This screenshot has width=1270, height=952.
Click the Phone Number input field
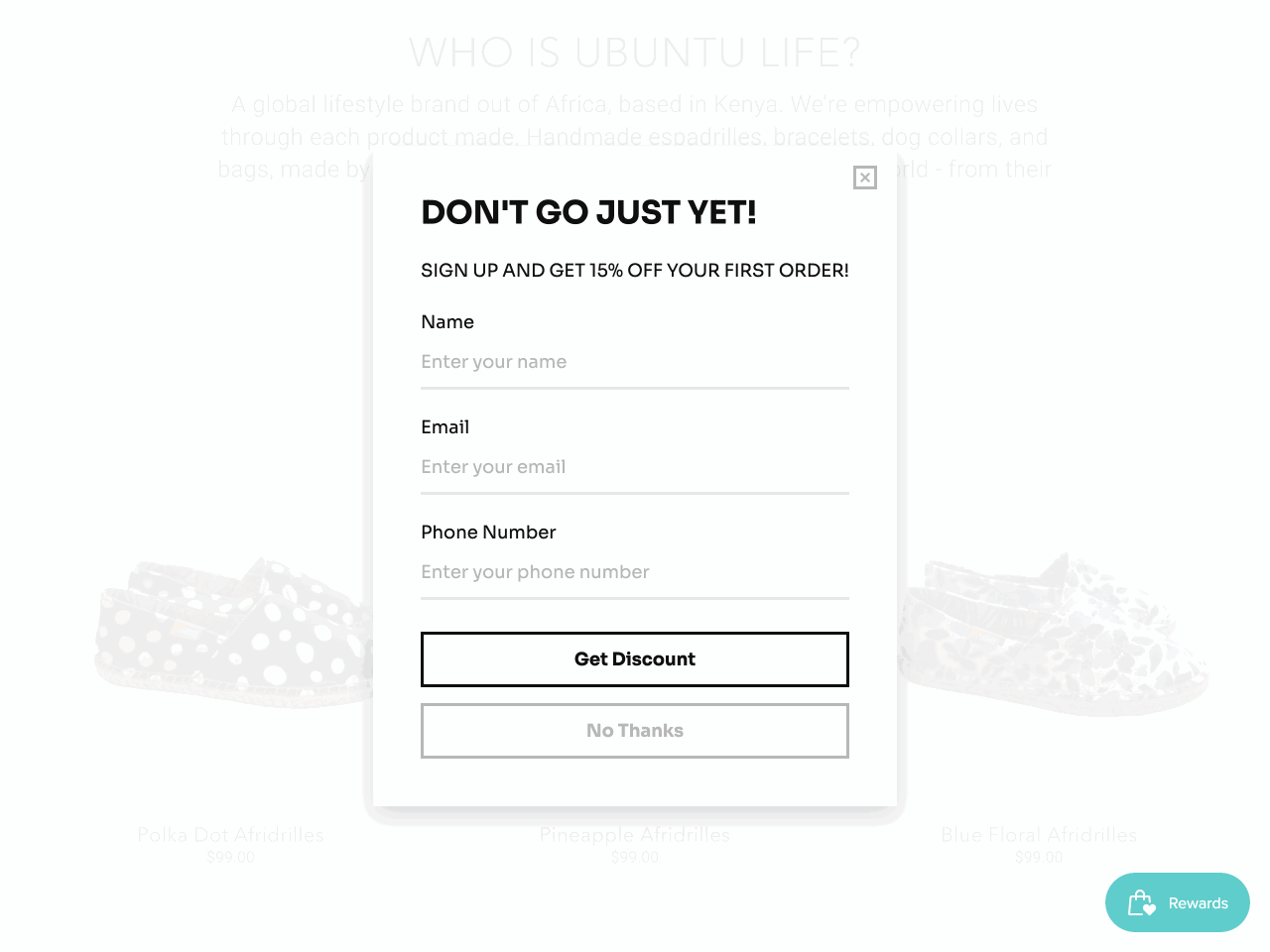click(x=635, y=572)
